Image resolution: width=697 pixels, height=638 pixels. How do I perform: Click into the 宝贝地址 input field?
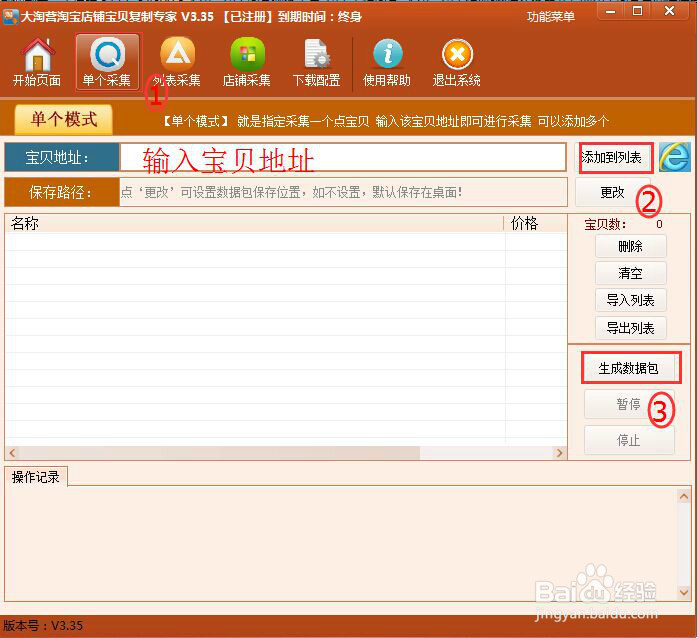pyautogui.click(x=342, y=157)
